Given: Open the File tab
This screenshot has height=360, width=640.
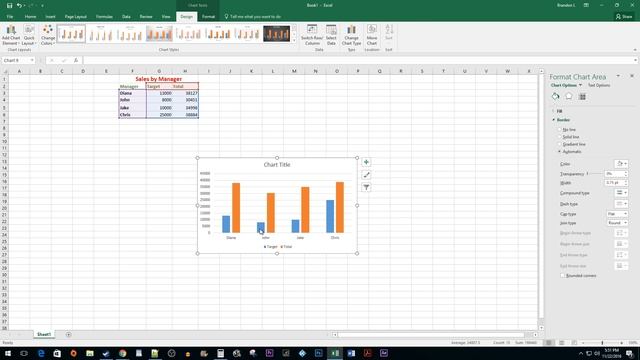Looking at the screenshot, I should pos(10,17).
